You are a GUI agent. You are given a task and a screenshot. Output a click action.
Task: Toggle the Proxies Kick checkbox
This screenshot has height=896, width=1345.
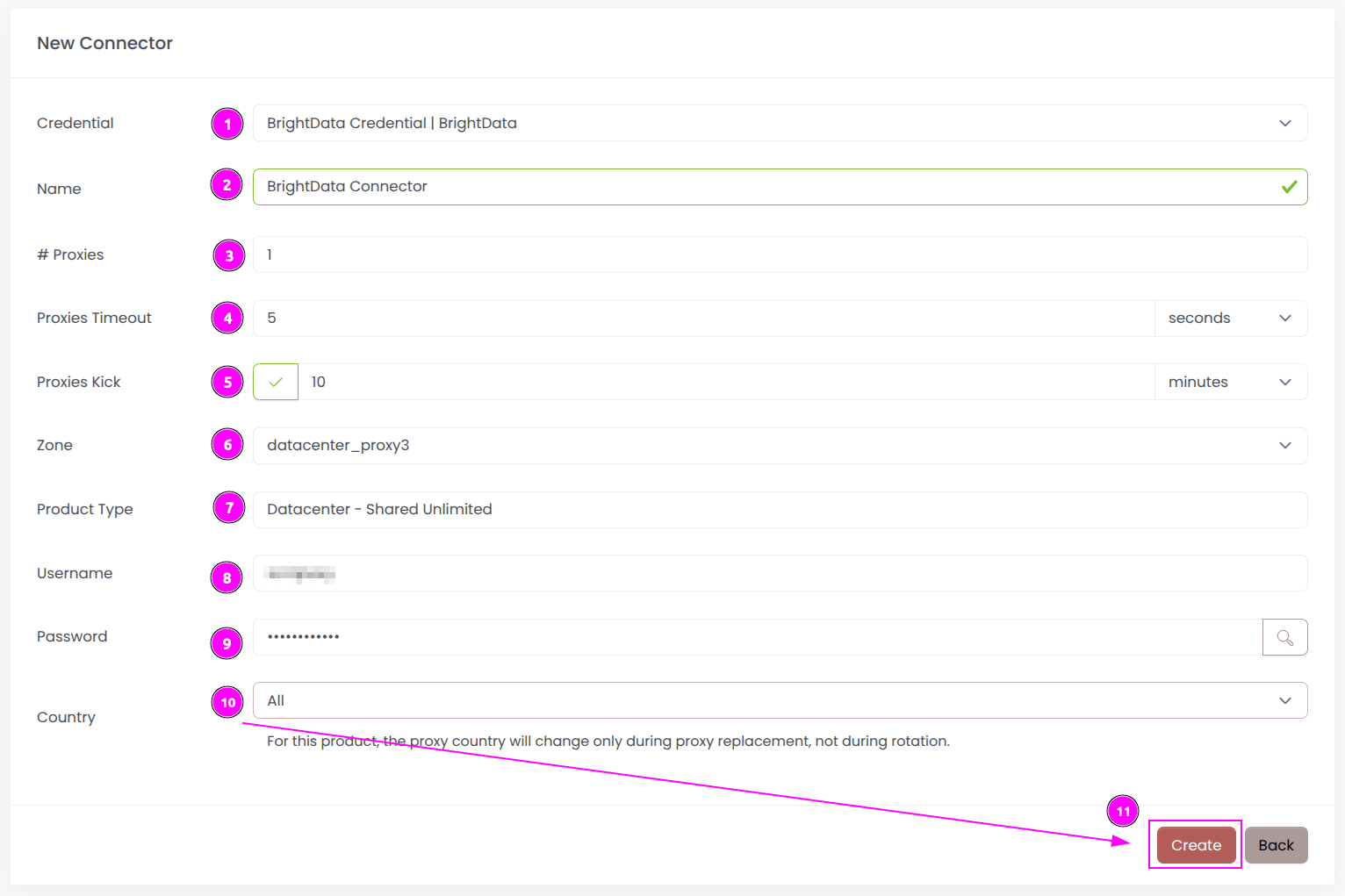[276, 382]
